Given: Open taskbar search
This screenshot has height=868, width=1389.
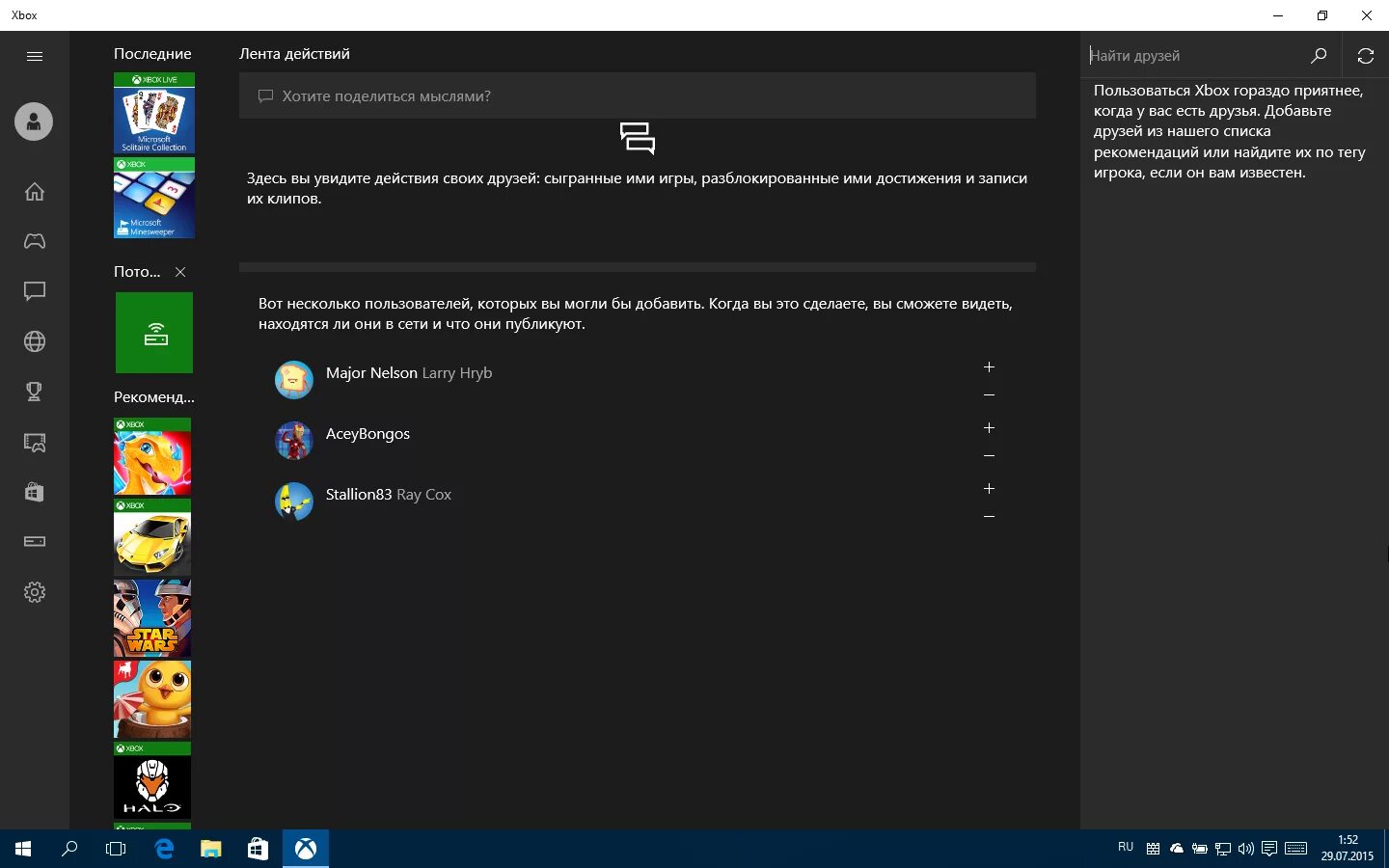Looking at the screenshot, I should click(x=69, y=849).
